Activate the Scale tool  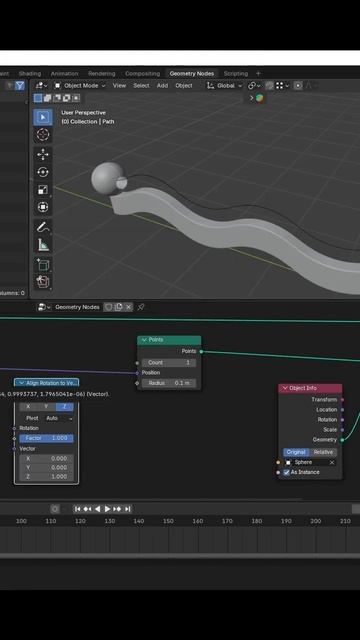(x=43, y=189)
